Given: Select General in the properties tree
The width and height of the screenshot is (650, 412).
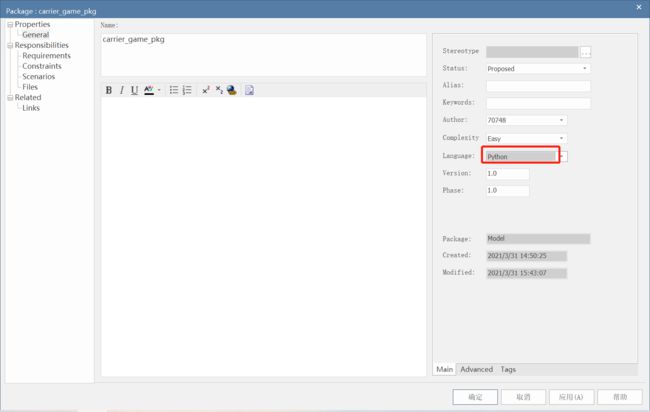Looking at the screenshot, I should pos(36,35).
